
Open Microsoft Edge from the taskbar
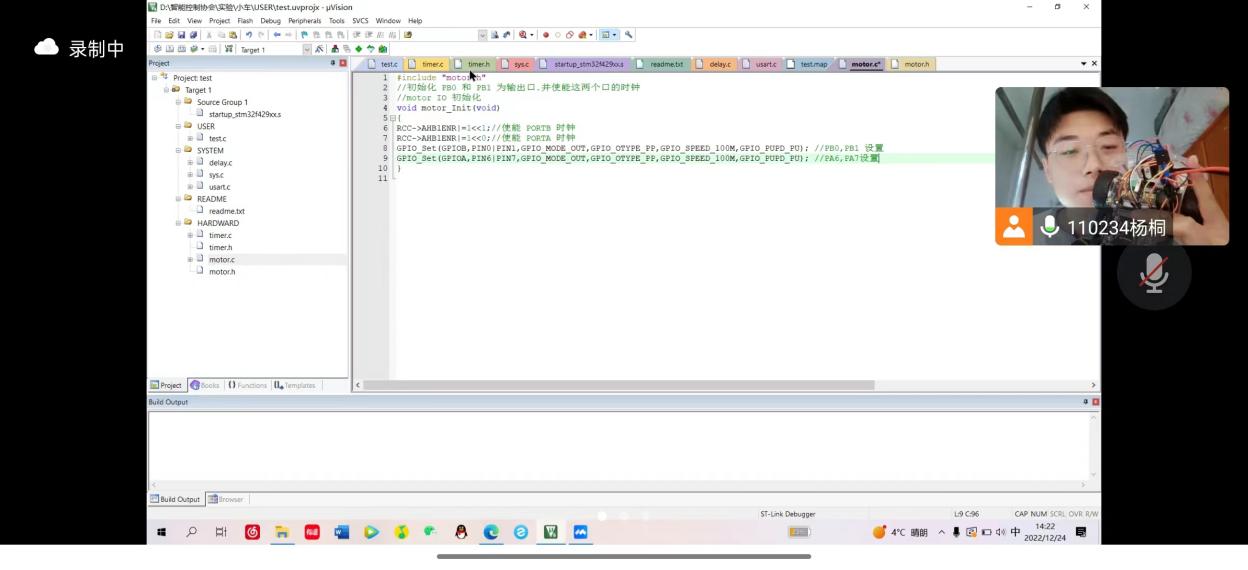pyautogui.click(x=491, y=532)
